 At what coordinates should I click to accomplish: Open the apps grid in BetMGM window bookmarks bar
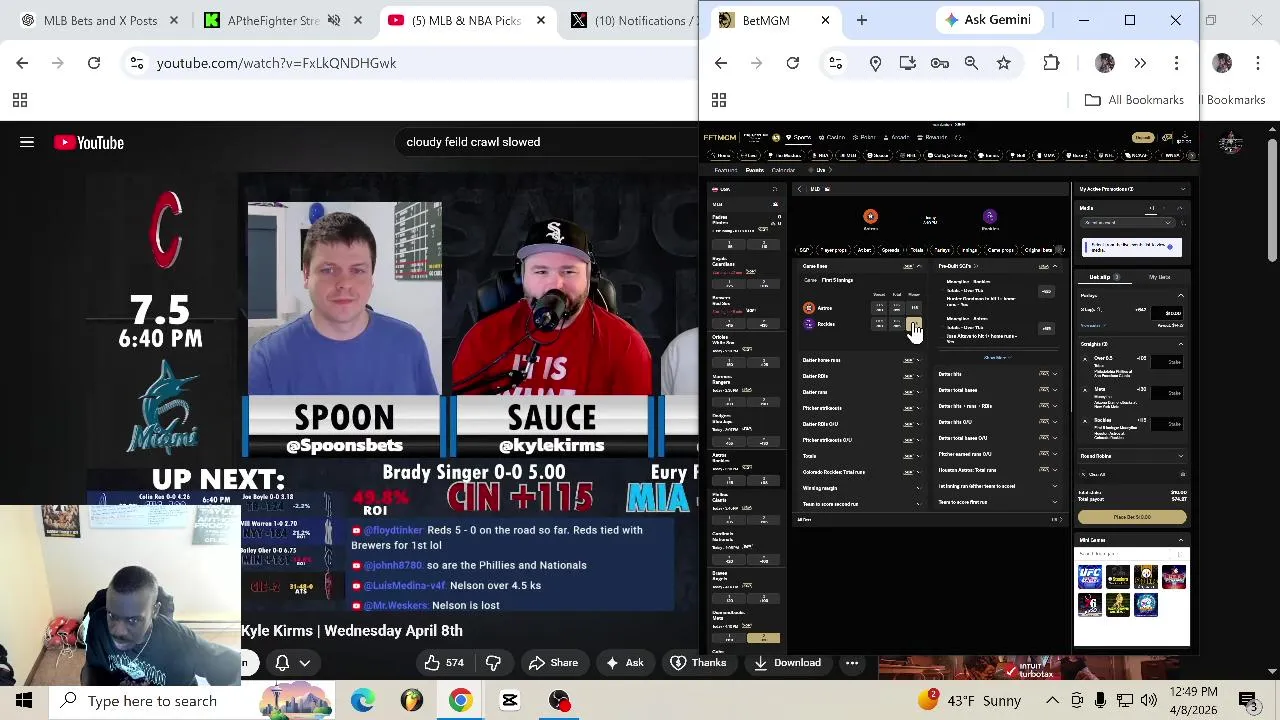tap(718, 100)
